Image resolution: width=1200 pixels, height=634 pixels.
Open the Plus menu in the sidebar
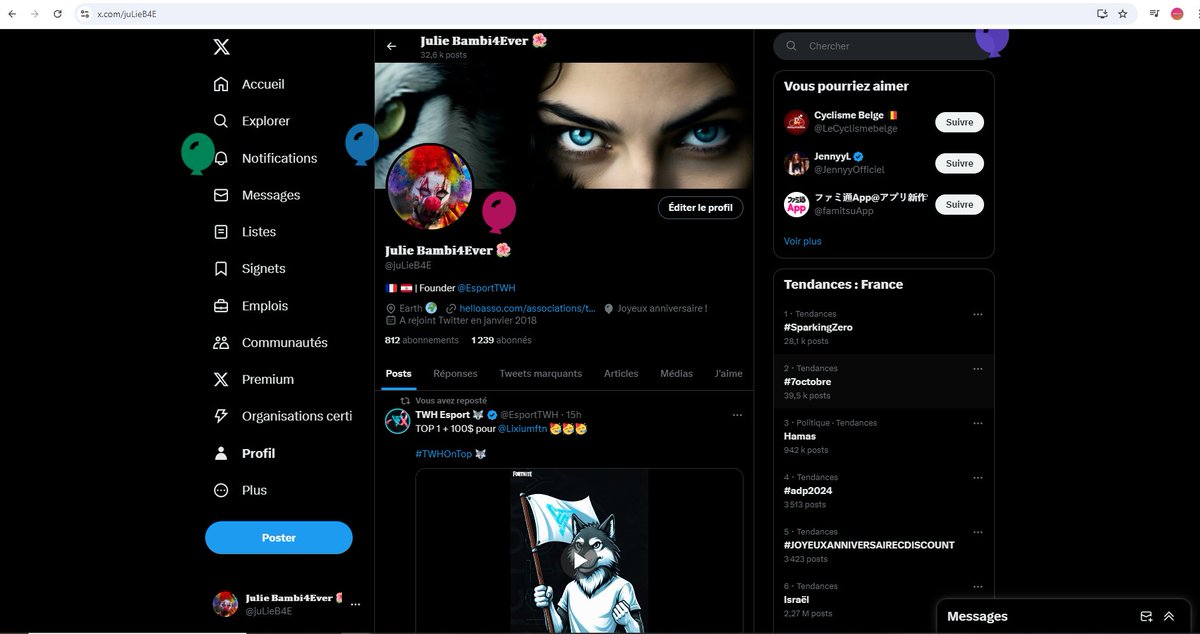tap(221, 490)
